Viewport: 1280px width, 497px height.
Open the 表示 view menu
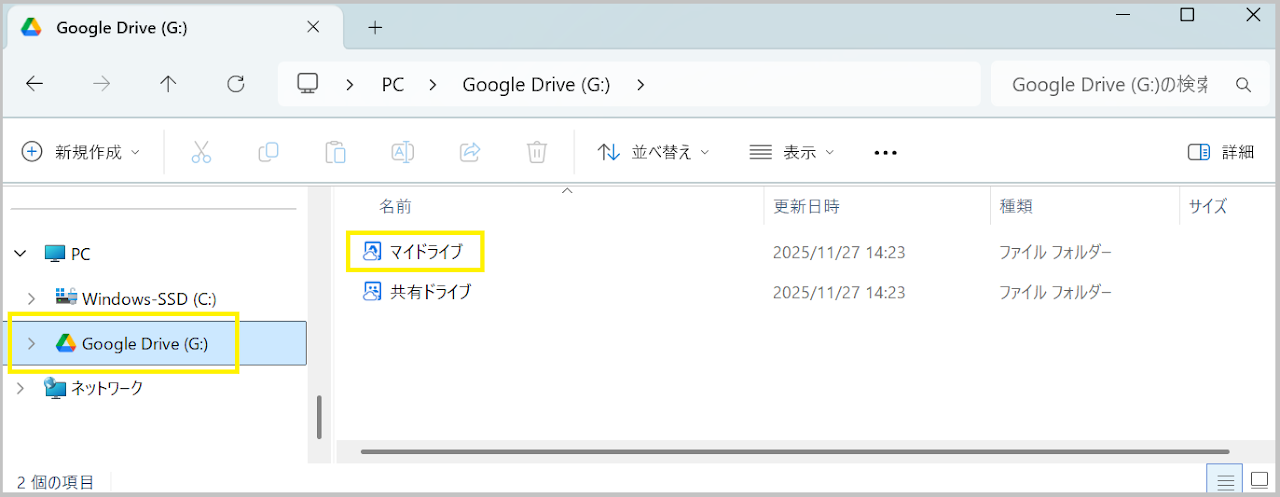(791, 152)
